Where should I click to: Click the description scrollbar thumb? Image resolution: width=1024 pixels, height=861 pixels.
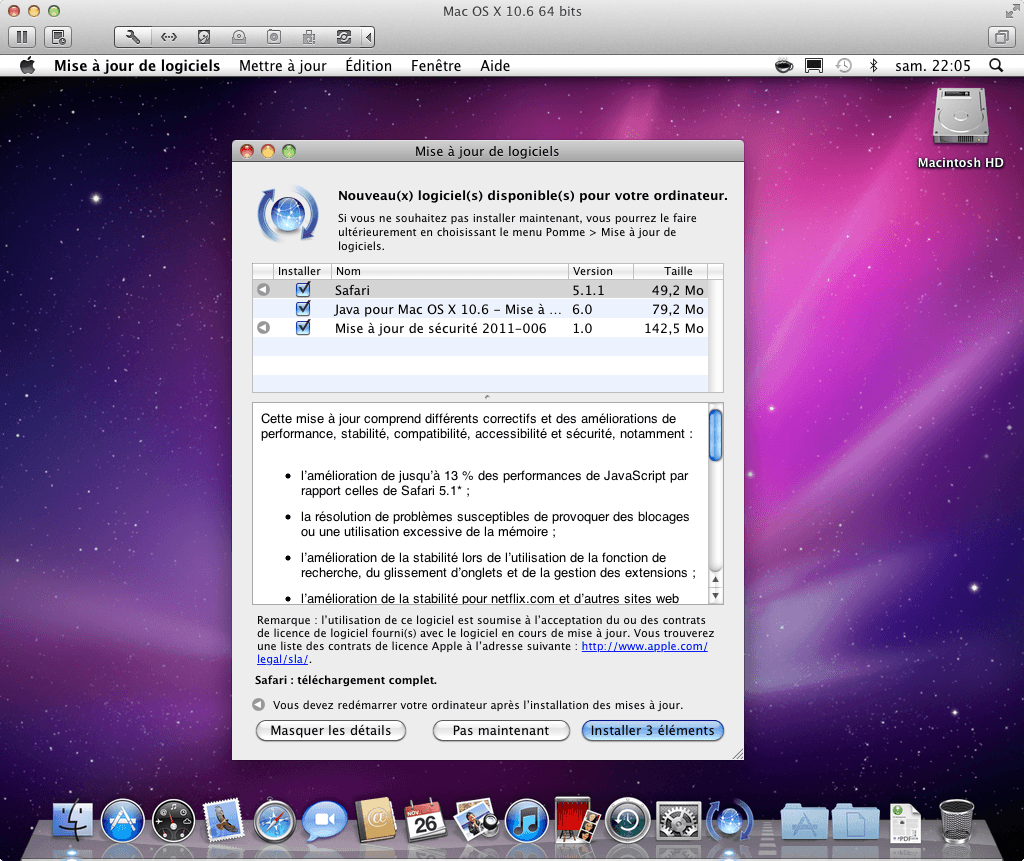pos(716,435)
